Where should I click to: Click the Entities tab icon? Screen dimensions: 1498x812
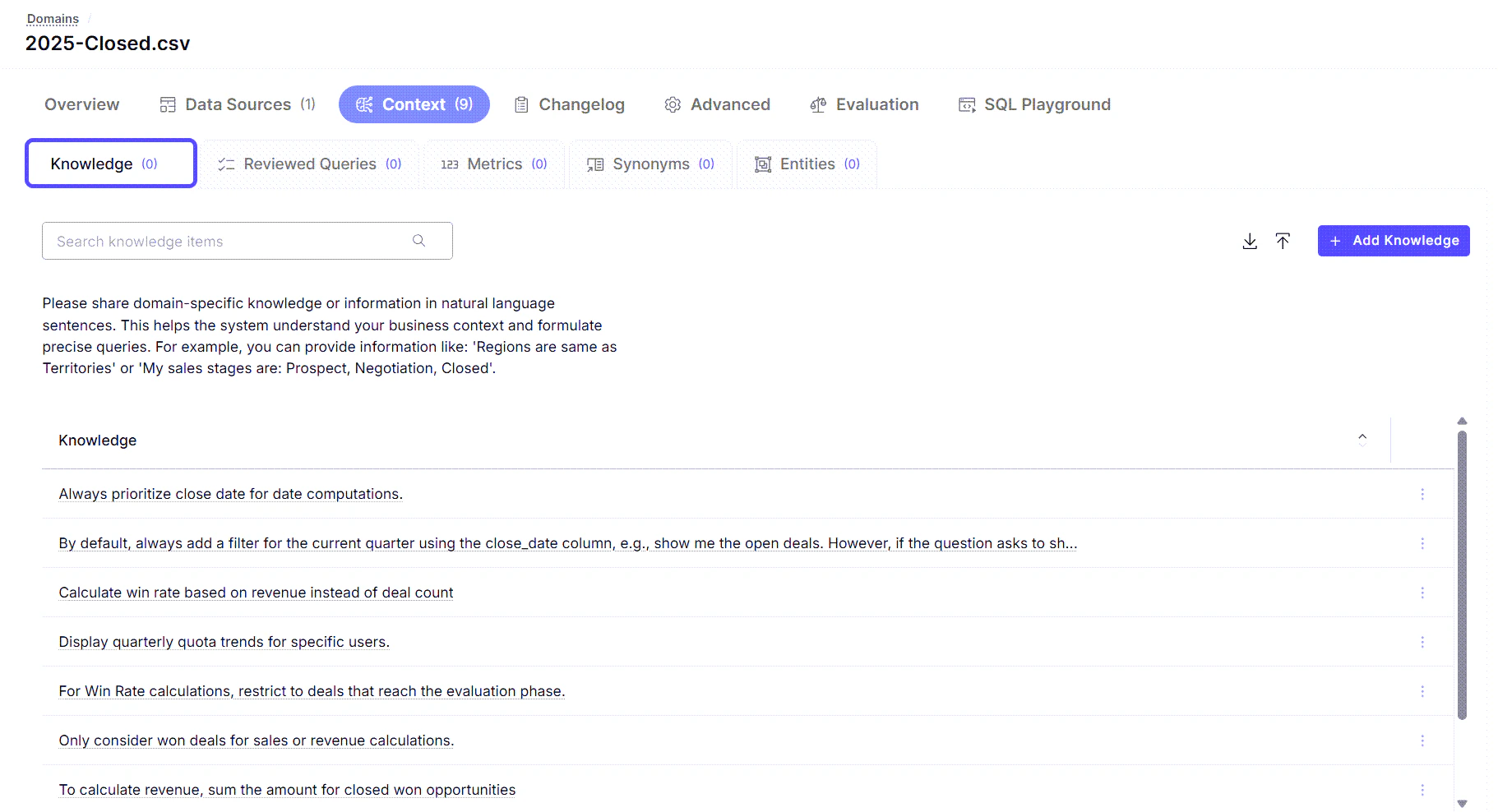[762, 164]
